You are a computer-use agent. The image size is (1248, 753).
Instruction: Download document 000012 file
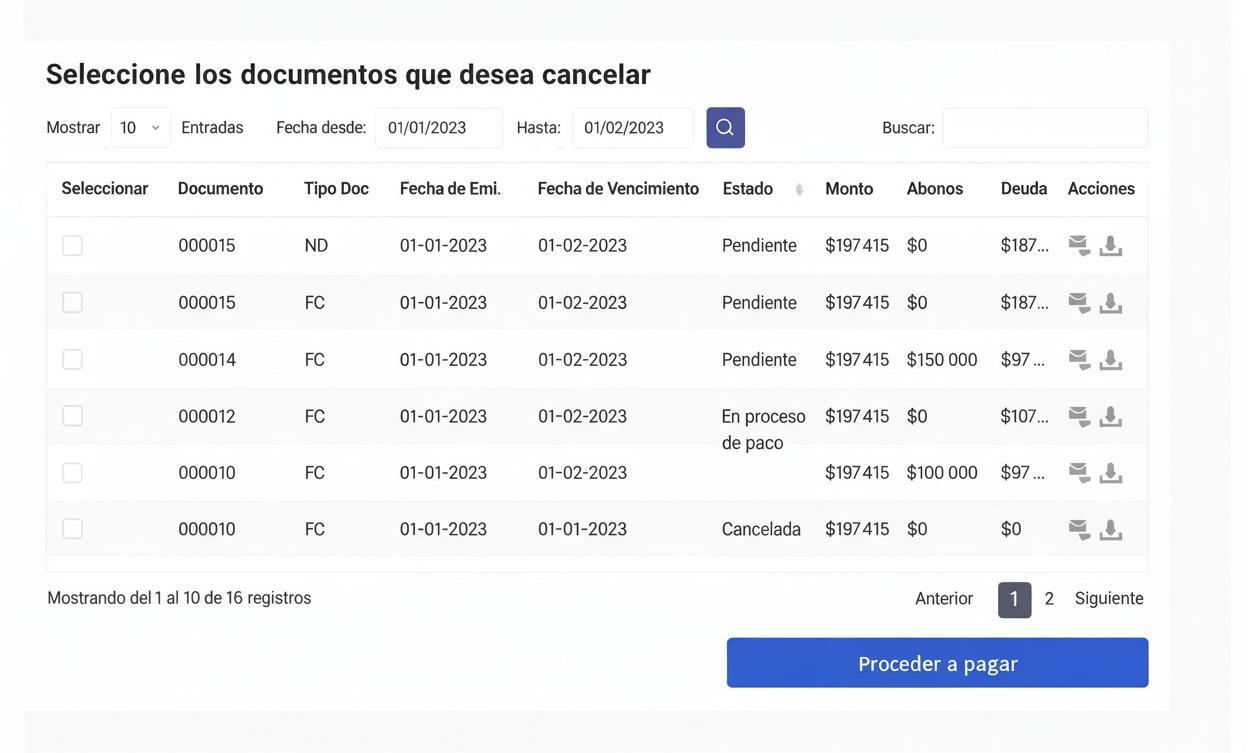pyautogui.click(x=1111, y=417)
